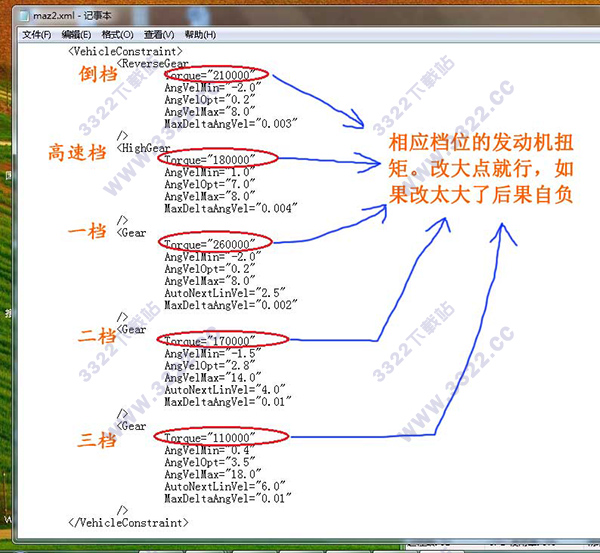Image resolution: width=600 pixels, height=553 pixels.
Task: Click the Torque="170000" line
Action: click(x=210, y=341)
